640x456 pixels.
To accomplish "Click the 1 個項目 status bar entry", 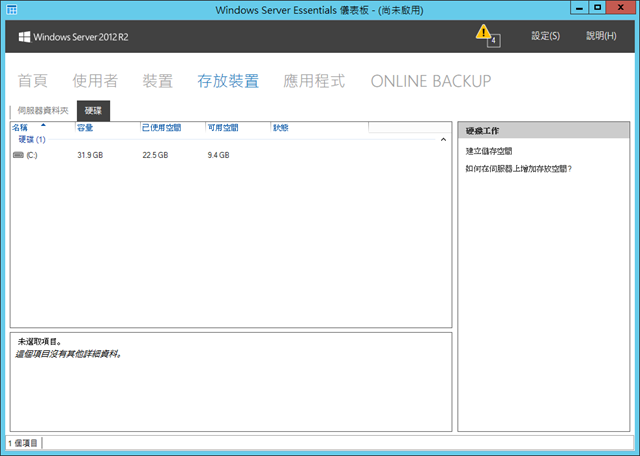I will tap(23, 443).
